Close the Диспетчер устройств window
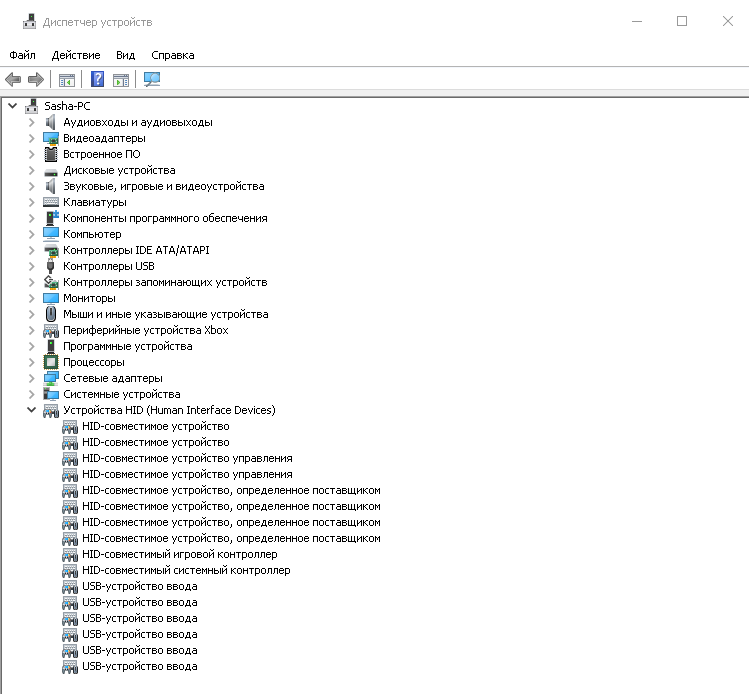Viewport: 749px width, 694px height. click(728, 21)
